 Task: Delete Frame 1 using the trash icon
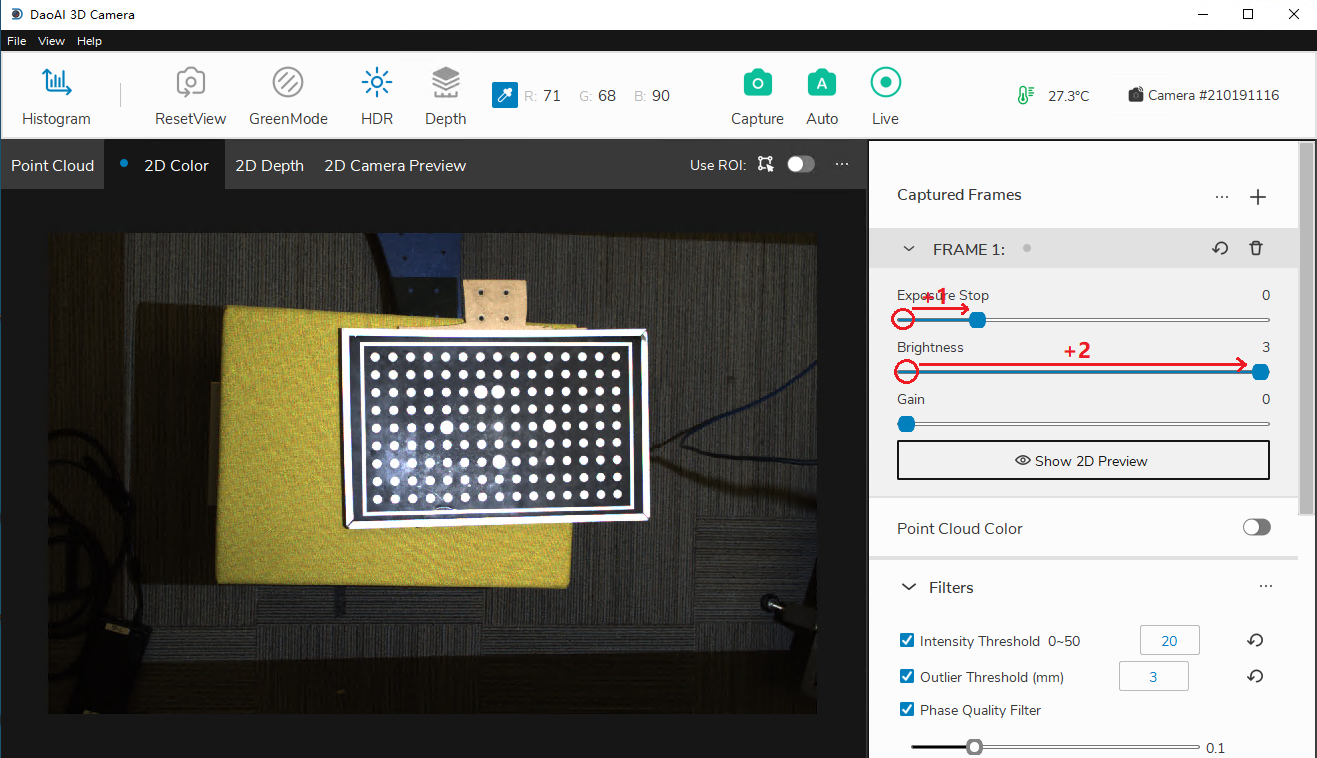coord(1256,249)
